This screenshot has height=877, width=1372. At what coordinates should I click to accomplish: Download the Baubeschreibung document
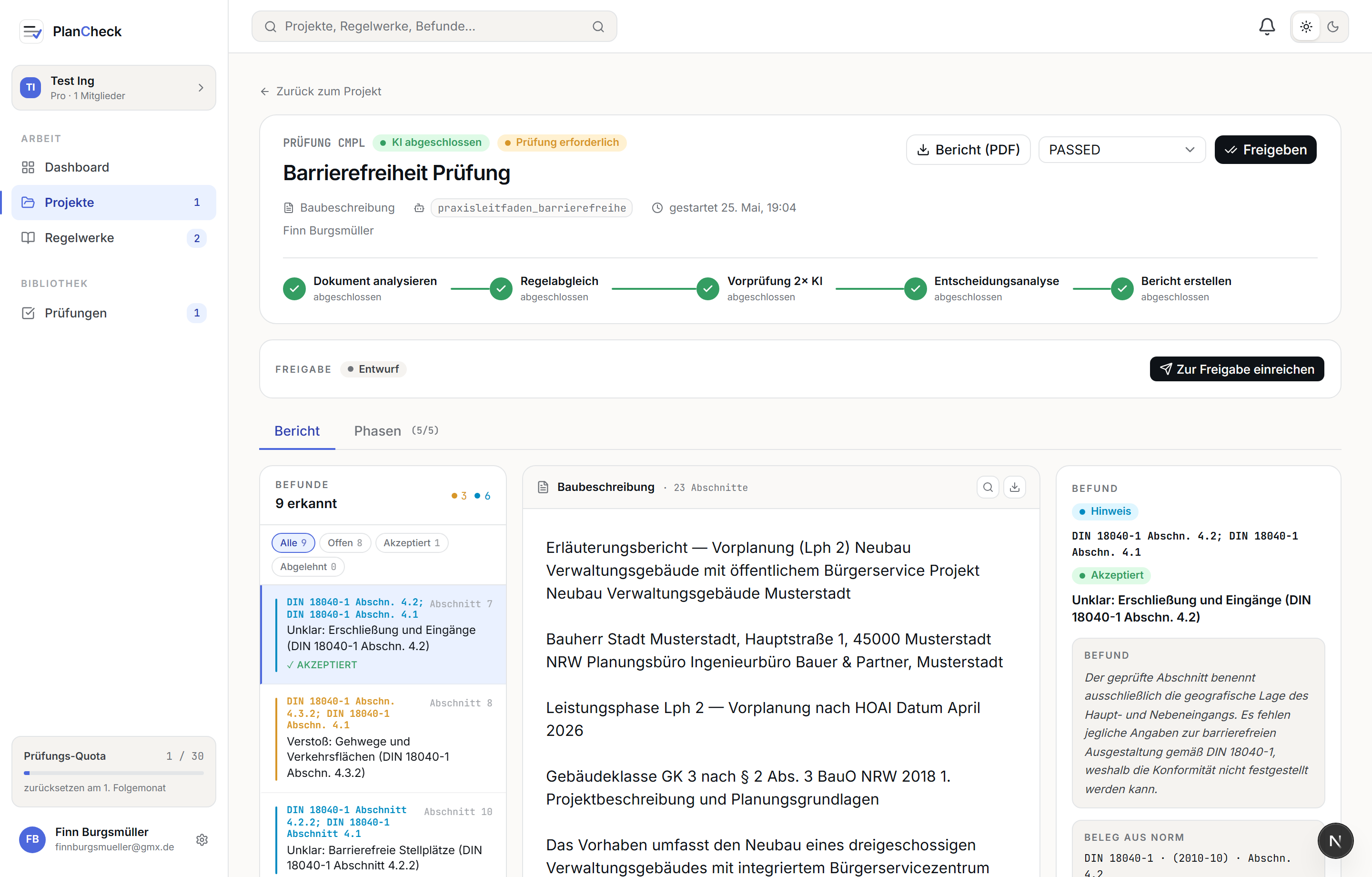coord(1014,487)
